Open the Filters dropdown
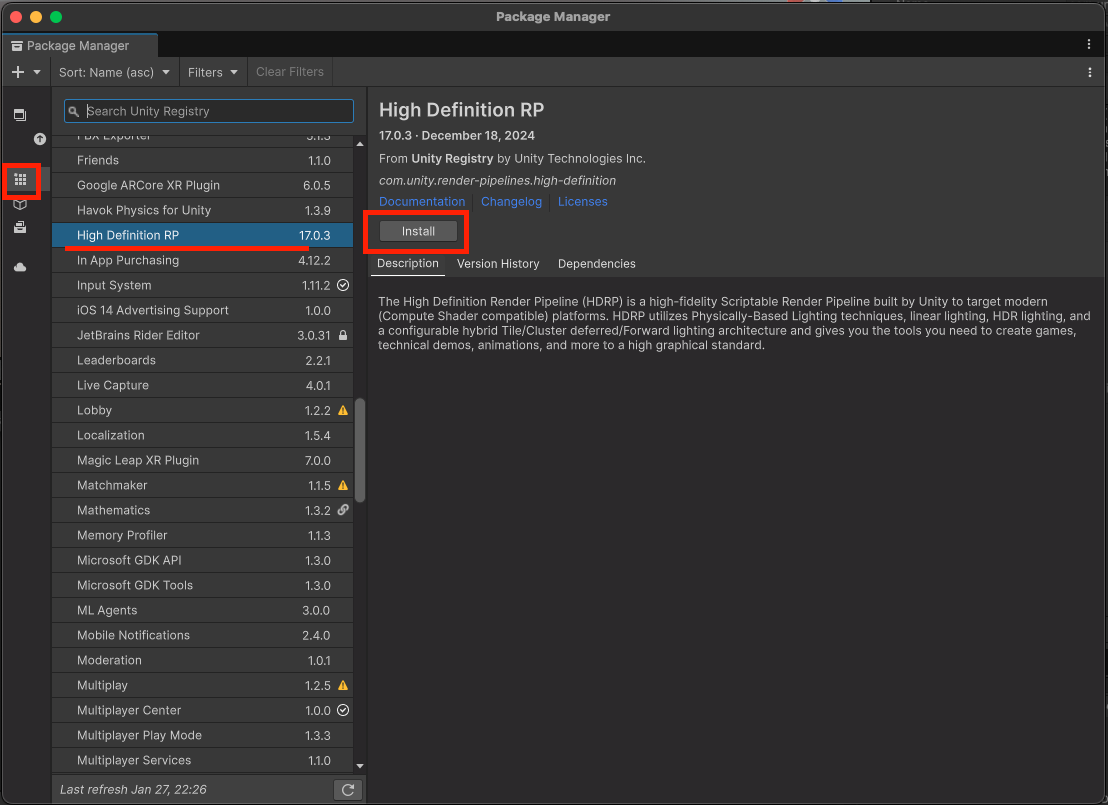 pyautogui.click(x=212, y=71)
